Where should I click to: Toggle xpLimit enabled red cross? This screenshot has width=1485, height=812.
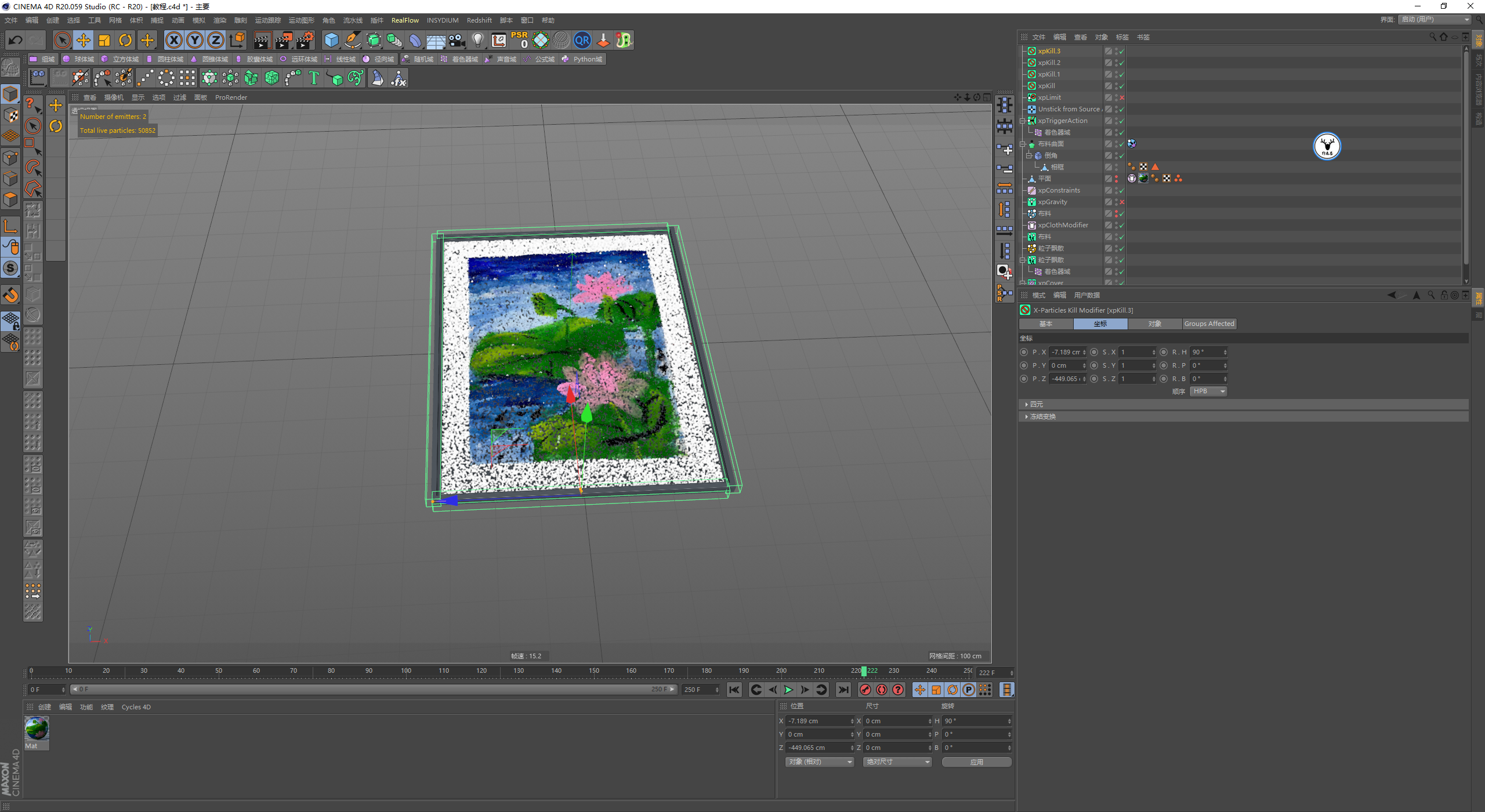[1122, 97]
